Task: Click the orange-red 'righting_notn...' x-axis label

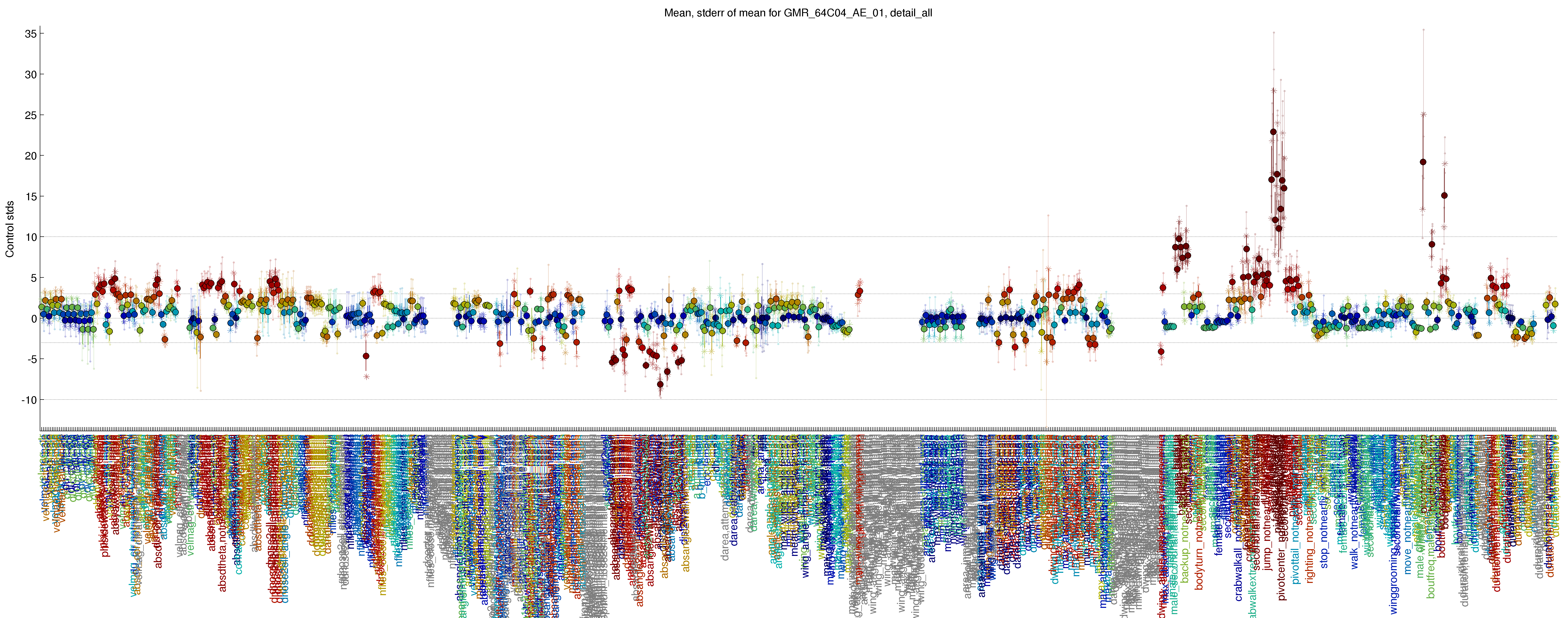Action: [x=1310, y=509]
